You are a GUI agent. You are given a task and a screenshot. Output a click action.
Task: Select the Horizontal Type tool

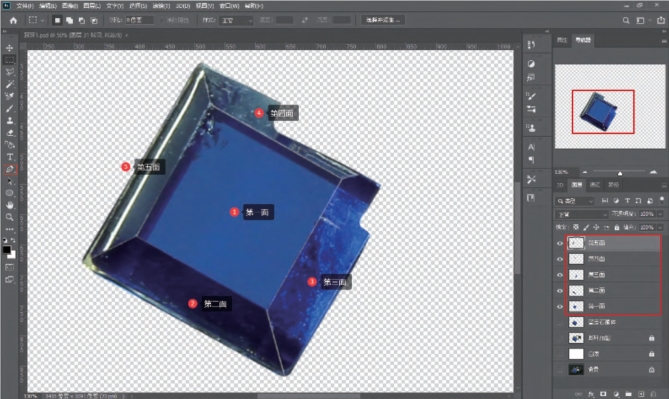[x=10, y=157]
